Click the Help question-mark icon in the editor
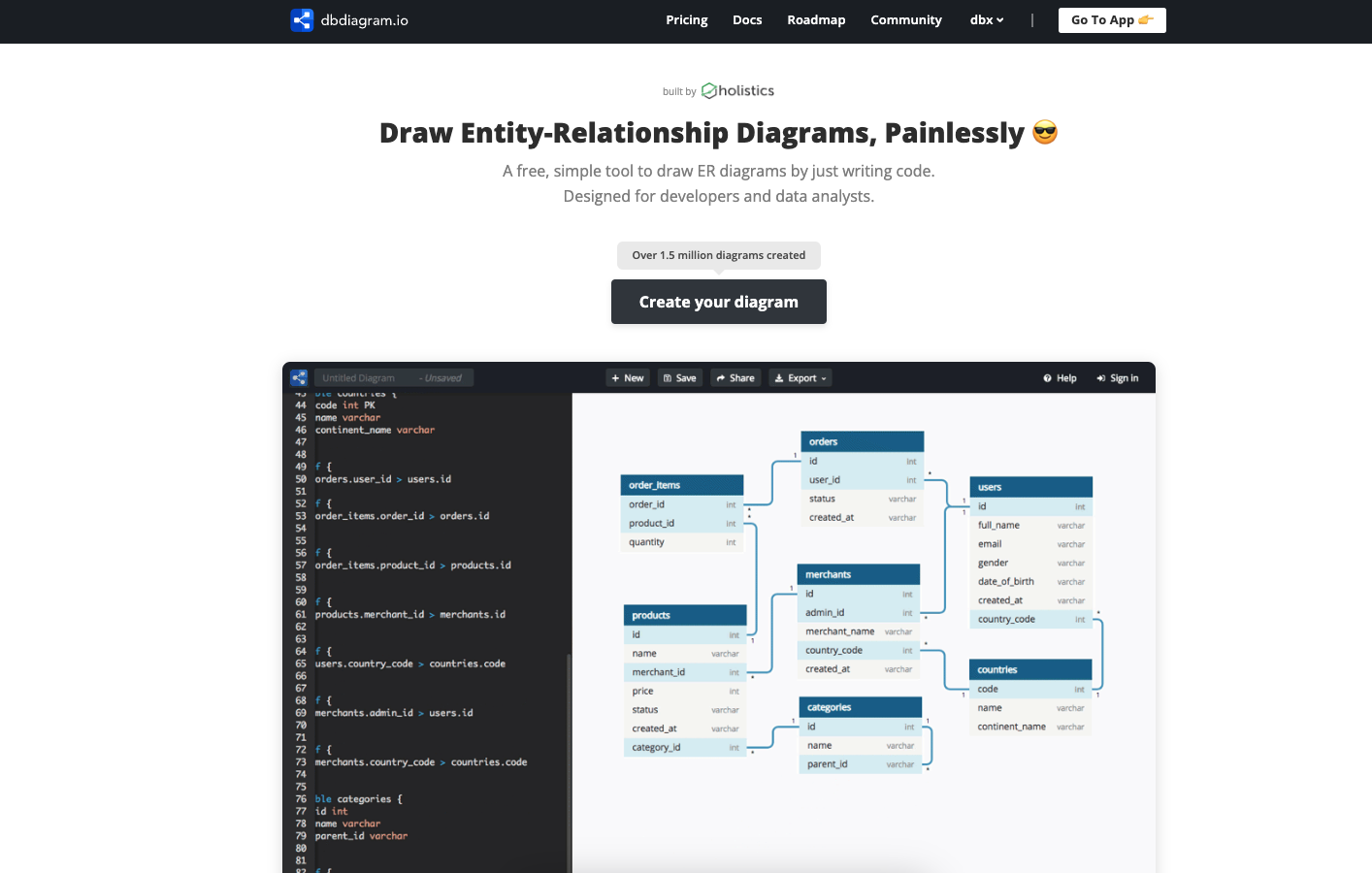This screenshot has width=1372, height=873. [1048, 377]
